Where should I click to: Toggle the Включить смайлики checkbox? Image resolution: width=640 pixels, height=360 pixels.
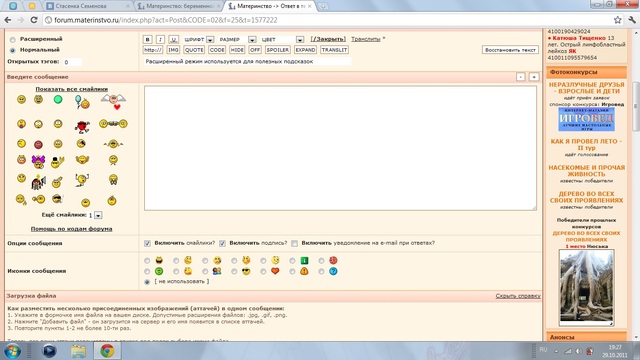pos(147,243)
